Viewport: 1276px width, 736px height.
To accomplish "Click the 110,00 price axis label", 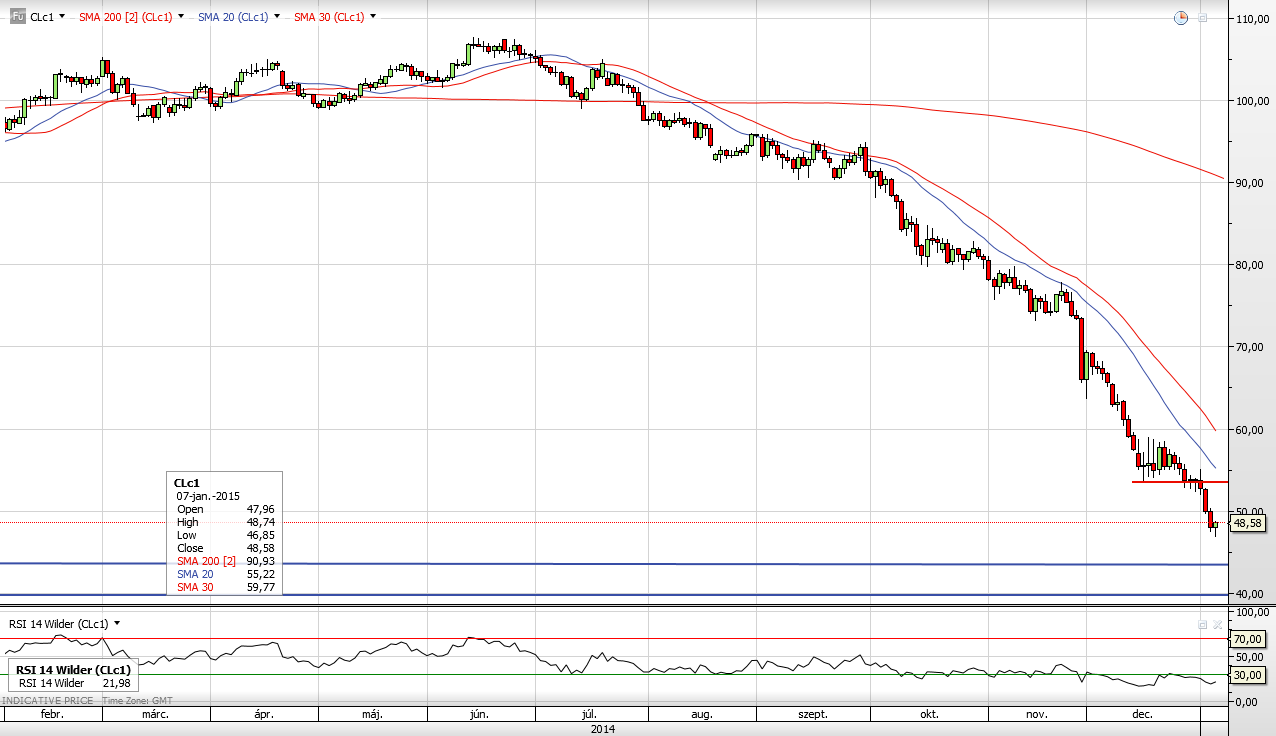I will pyautogui.click(x=1251, y=19).
